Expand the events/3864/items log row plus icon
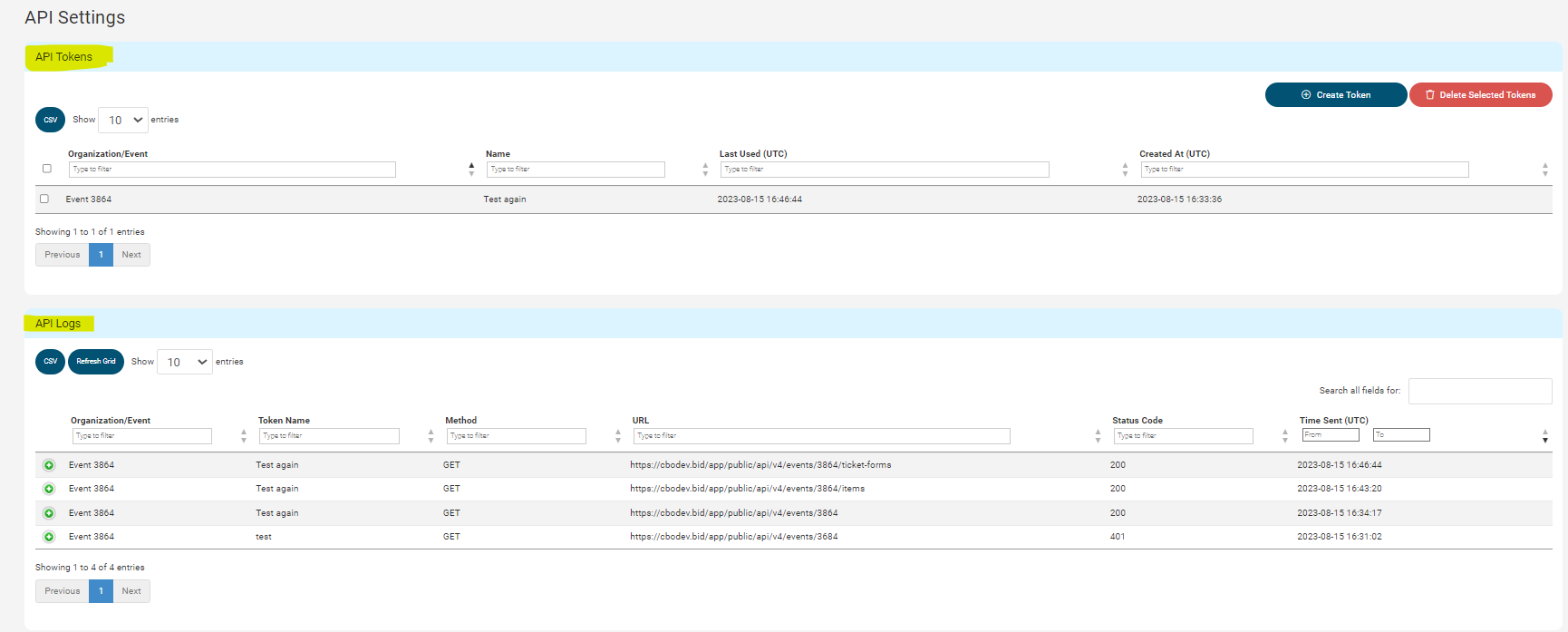Image resolution: width=1568 pixels, height=632 pixels. [x=49, y=489]
